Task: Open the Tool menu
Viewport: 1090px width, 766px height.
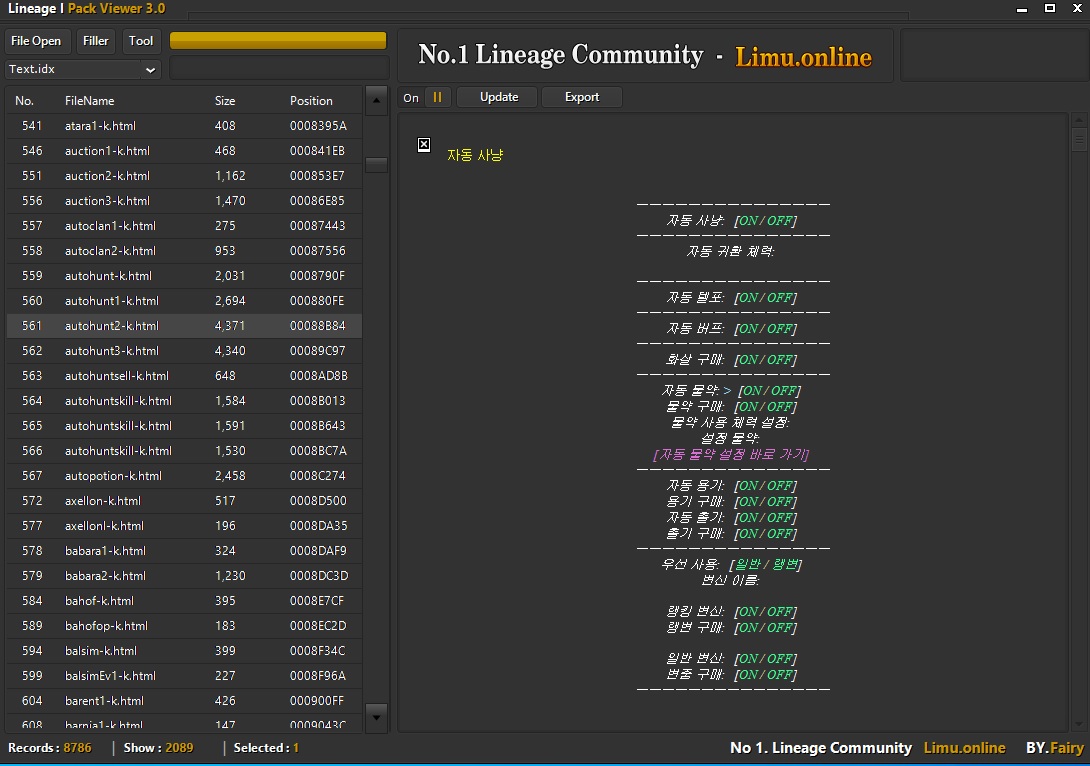Action: [x=140, y=41]
